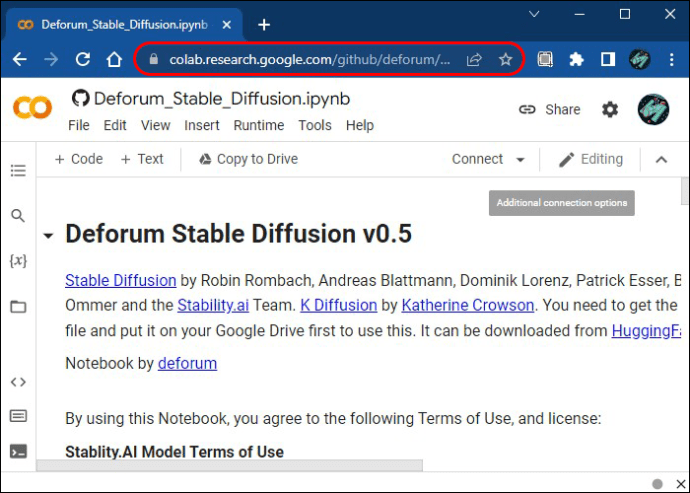The image size is (690, 493).
Task: Click Copy to Drive
Action: 248,159
